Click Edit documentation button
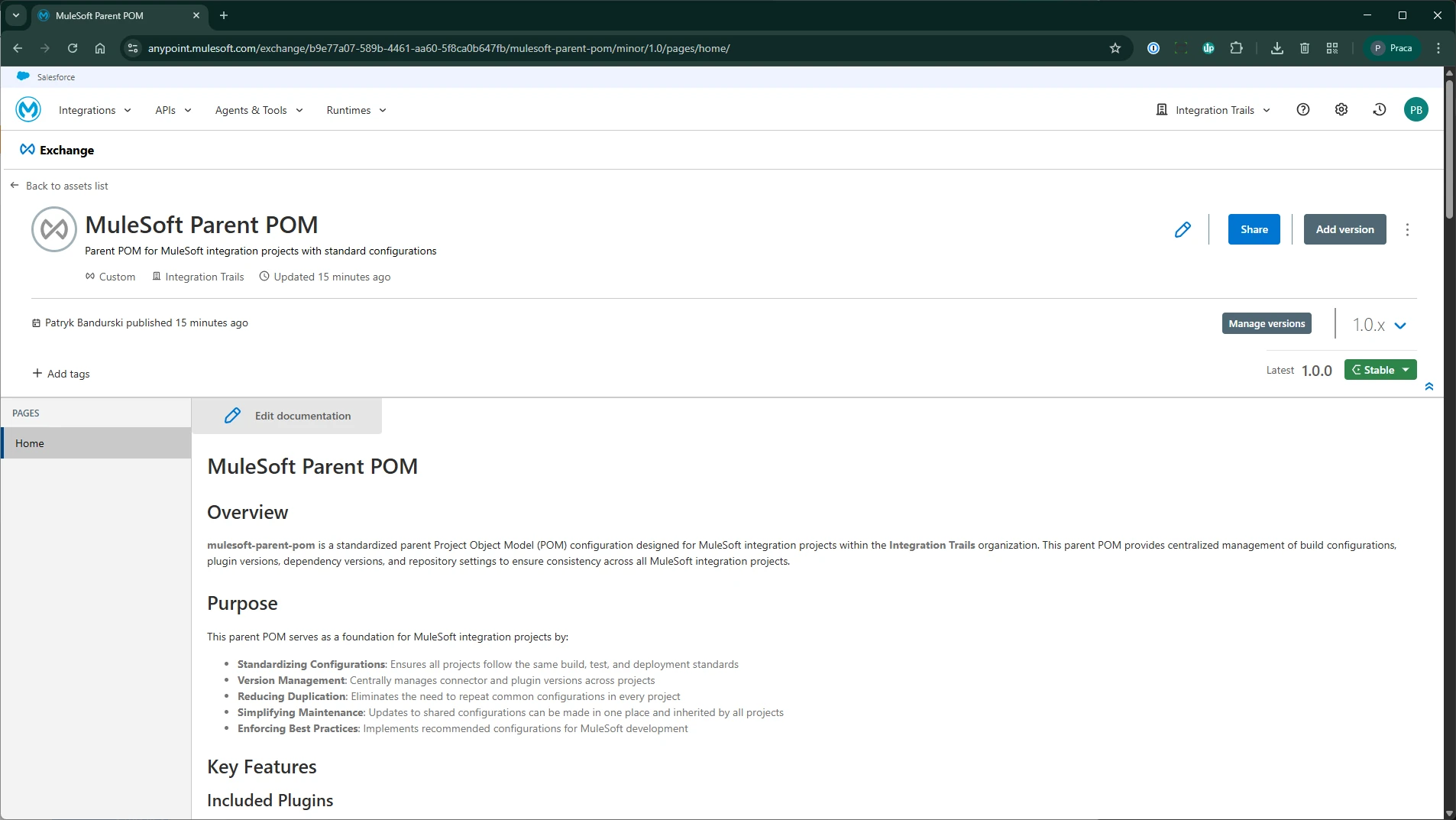Screen dimensions: 1456x820 click(287, 416)
